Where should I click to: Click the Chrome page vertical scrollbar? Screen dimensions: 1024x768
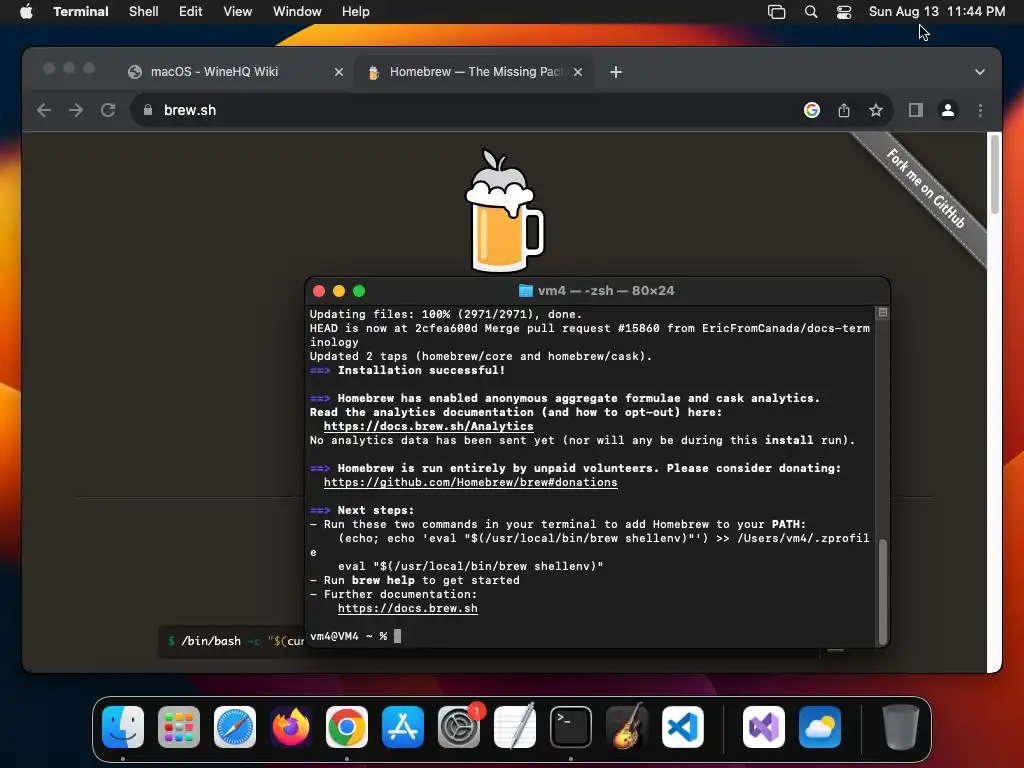point(994,174)
